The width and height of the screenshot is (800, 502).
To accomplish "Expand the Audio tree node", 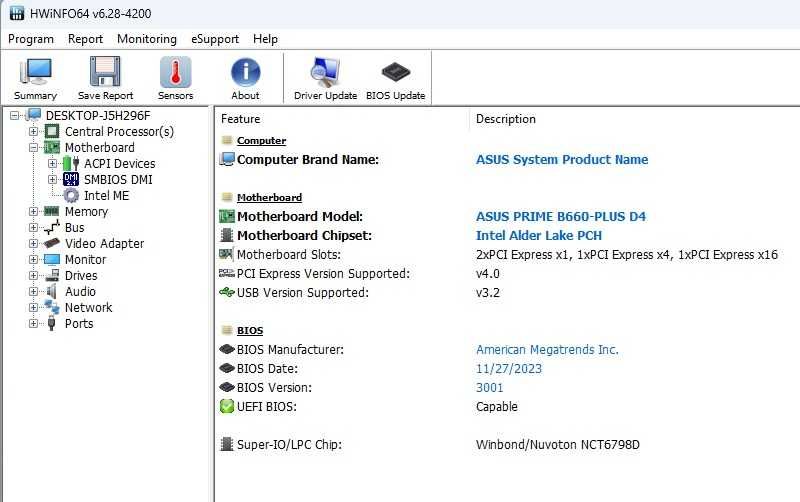I will (x=33, y=292).
